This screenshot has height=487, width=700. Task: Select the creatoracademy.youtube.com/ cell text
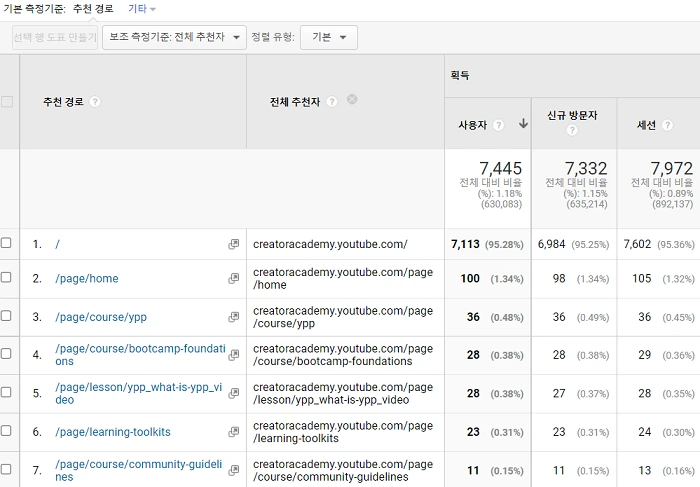click(330, 244)
